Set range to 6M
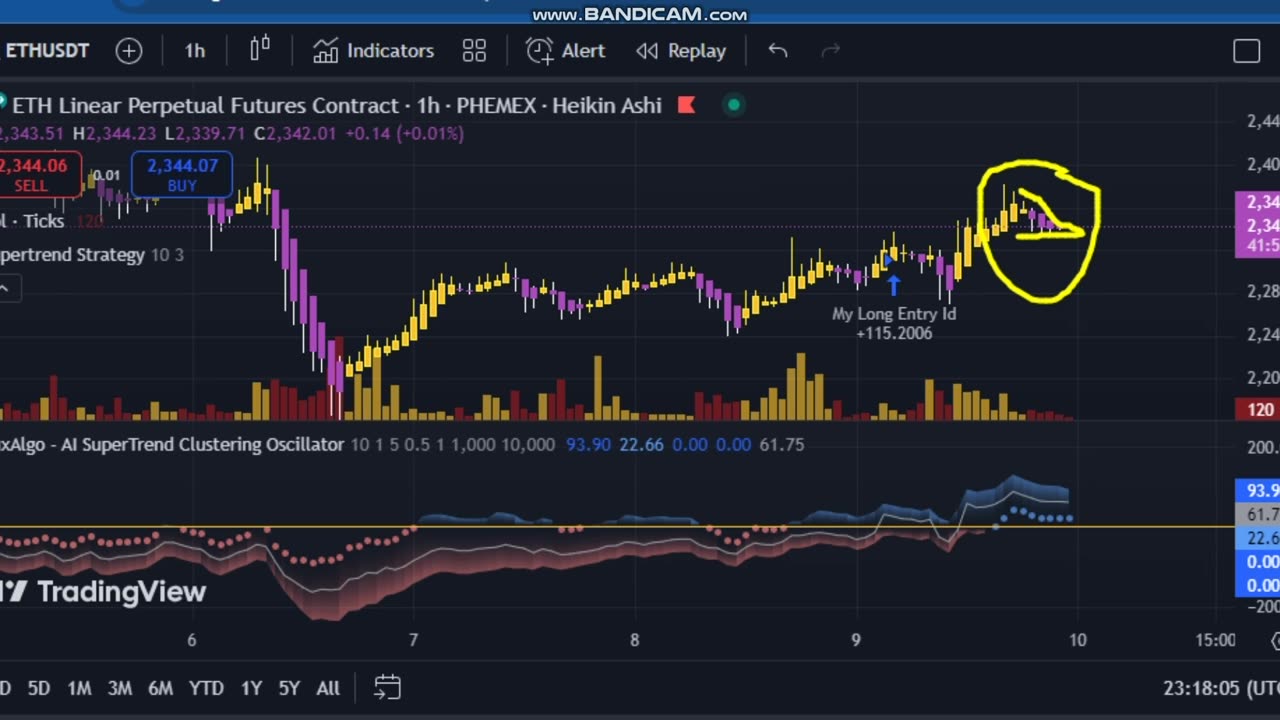 (x=160, y=688)
